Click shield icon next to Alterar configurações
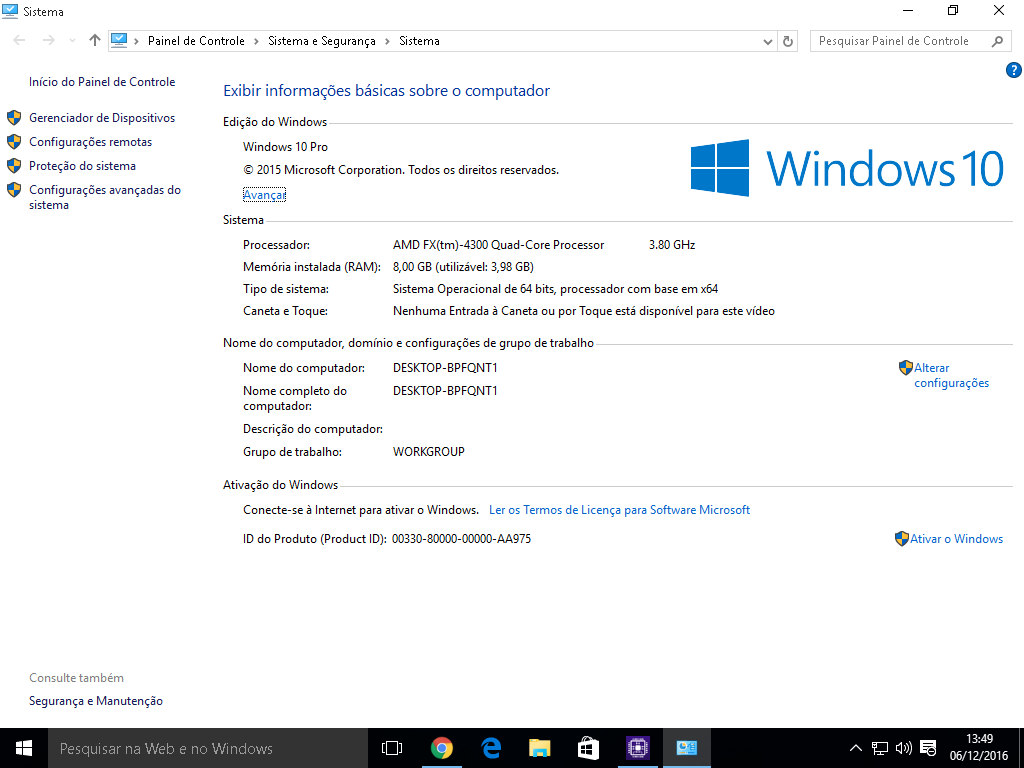Viewport: 1024px width, 768px height. coord(905,368)
